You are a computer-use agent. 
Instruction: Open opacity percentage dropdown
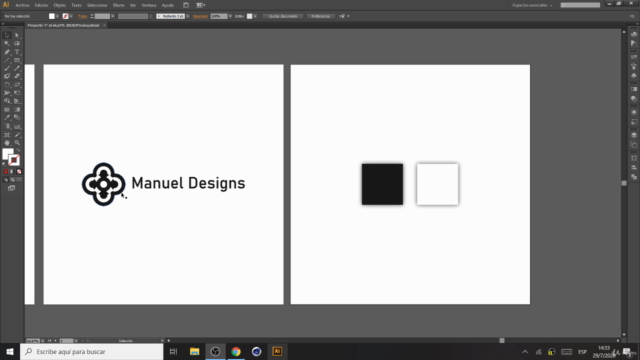[230, 16]
